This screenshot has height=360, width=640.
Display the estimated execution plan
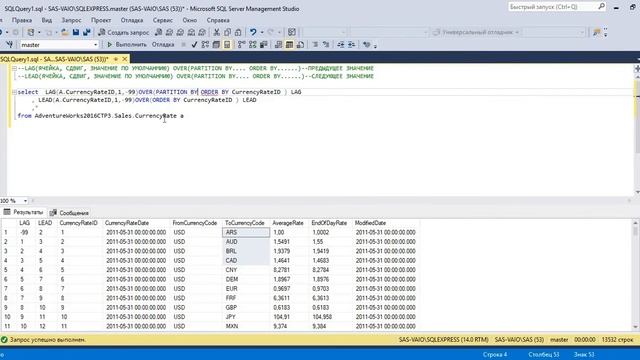point(205,45)
